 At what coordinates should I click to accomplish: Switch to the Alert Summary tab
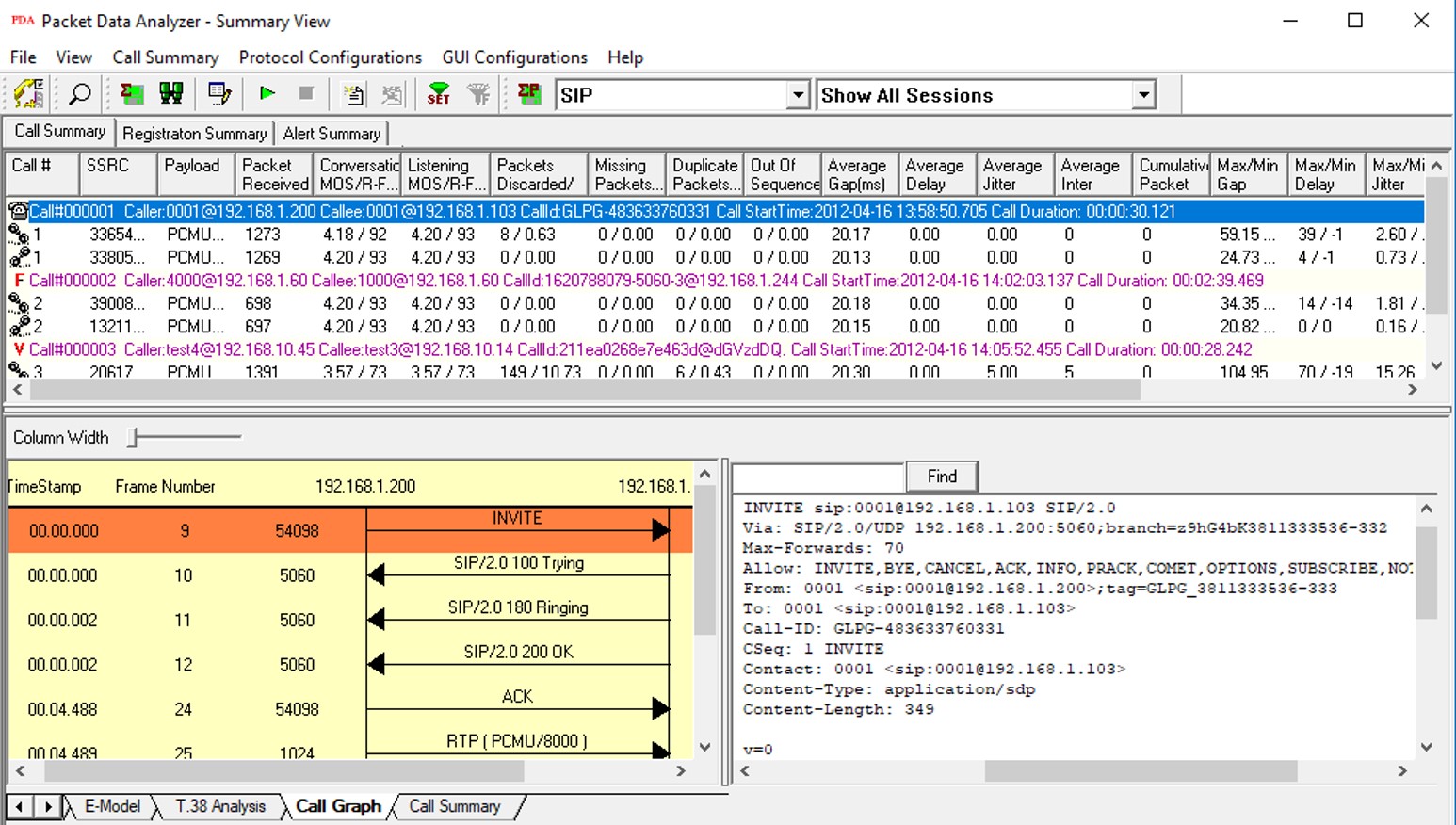pos(332,134)
